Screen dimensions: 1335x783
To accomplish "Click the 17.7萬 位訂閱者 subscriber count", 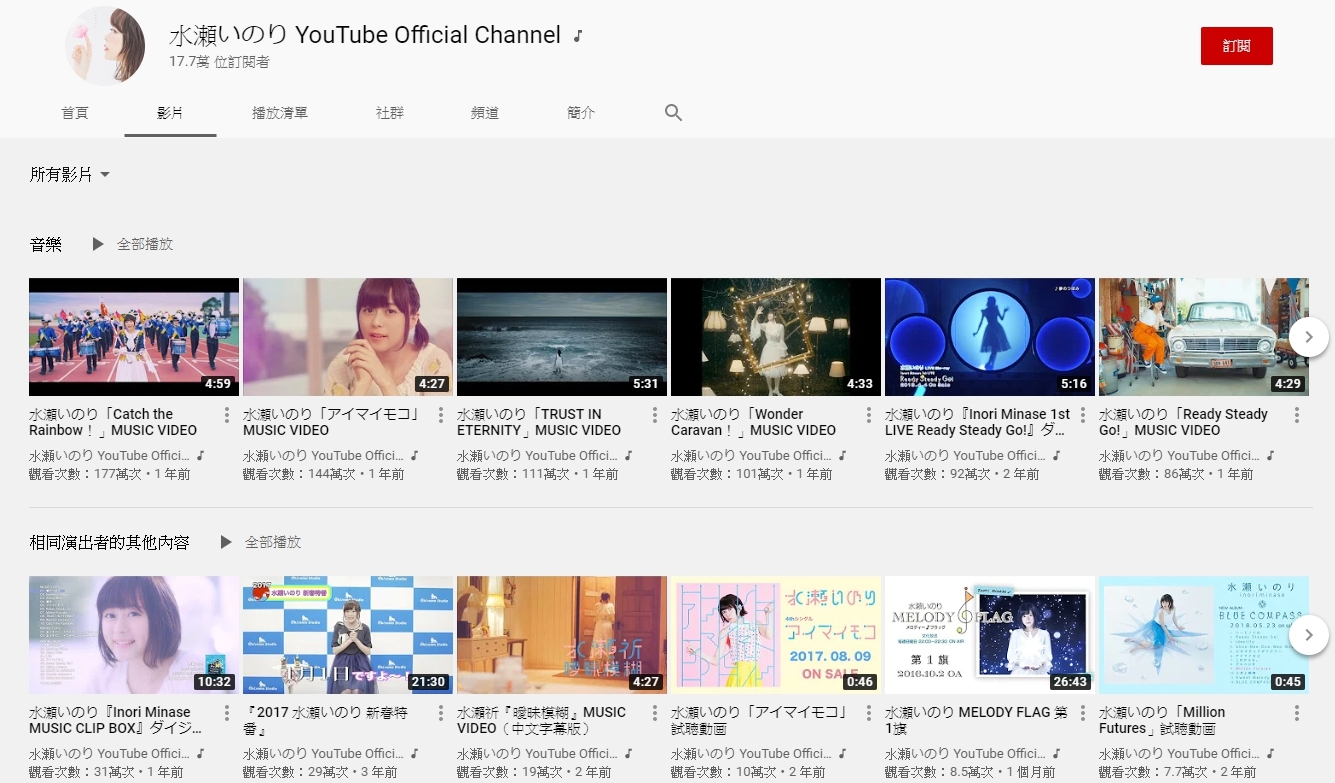I will coord(219,62).
